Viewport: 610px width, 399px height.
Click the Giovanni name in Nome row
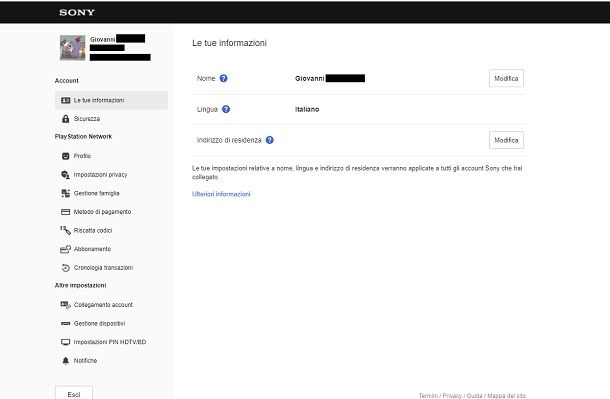click(310, 79)
